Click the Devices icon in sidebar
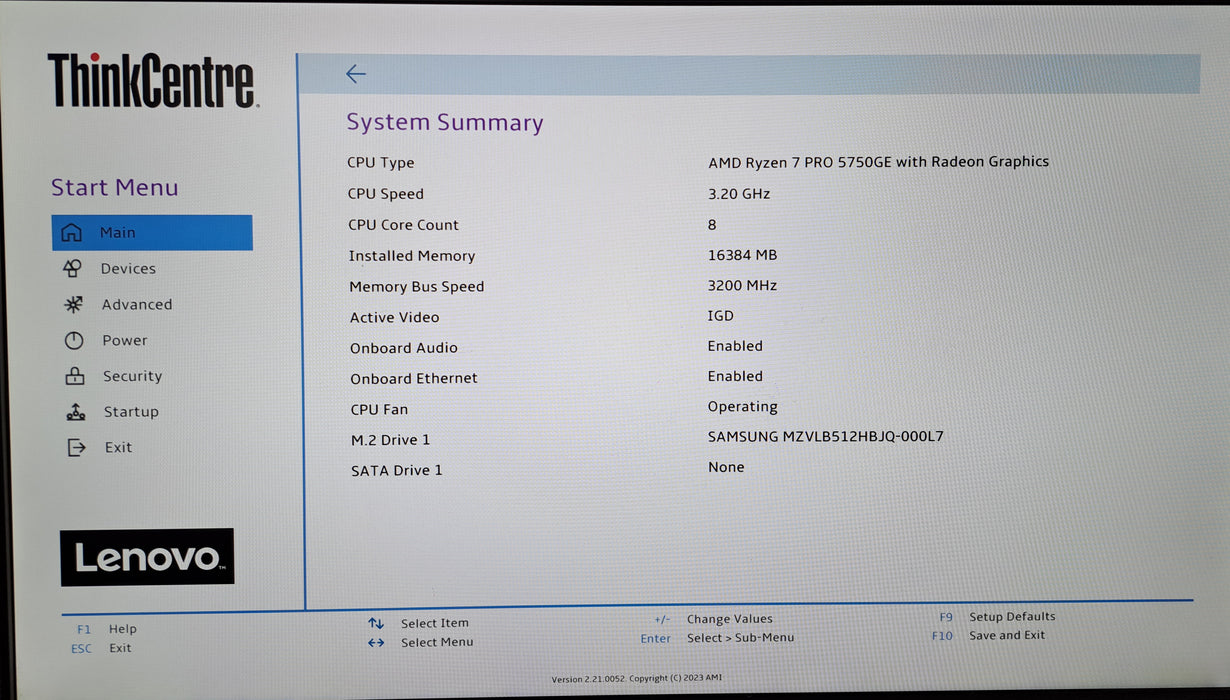This screenshot has height=700, width=1230. coord(72,268)
